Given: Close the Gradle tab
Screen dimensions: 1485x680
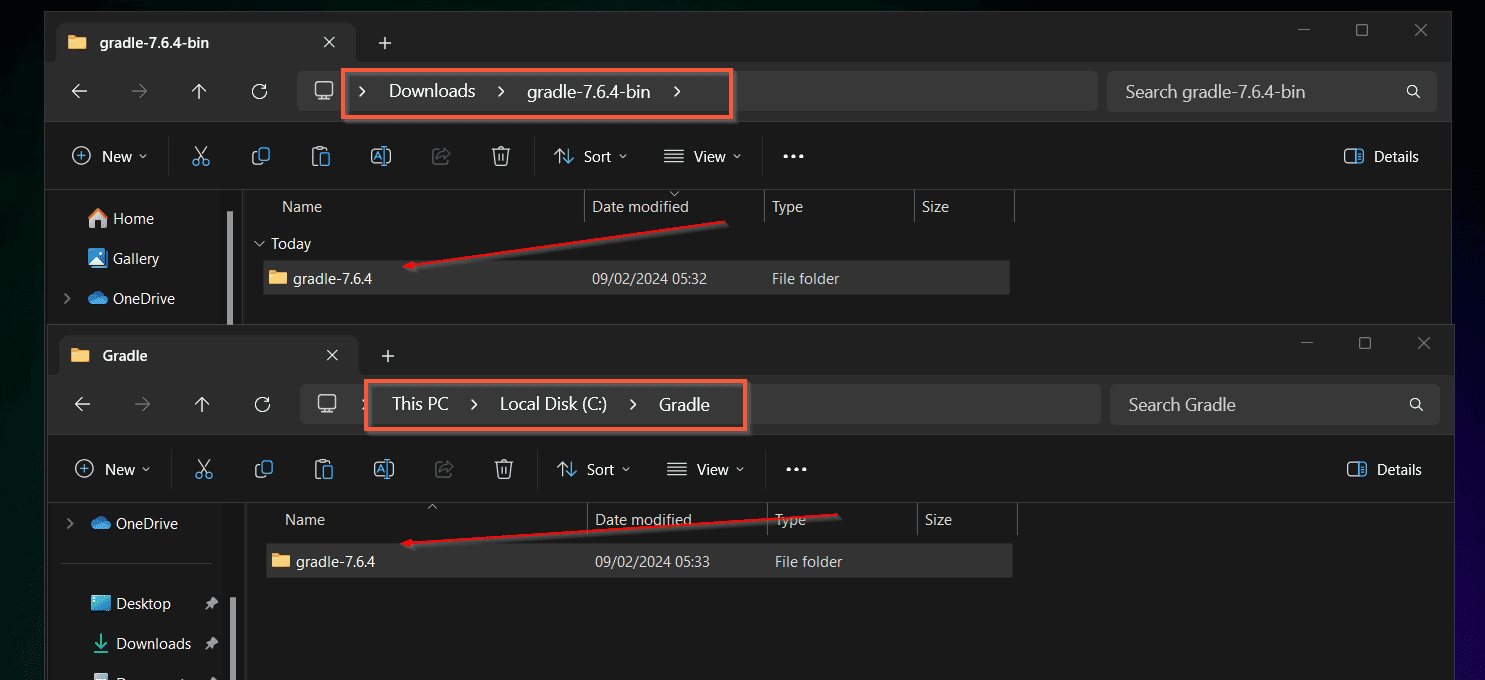Looking at the screenshot, I should point(333,355).
